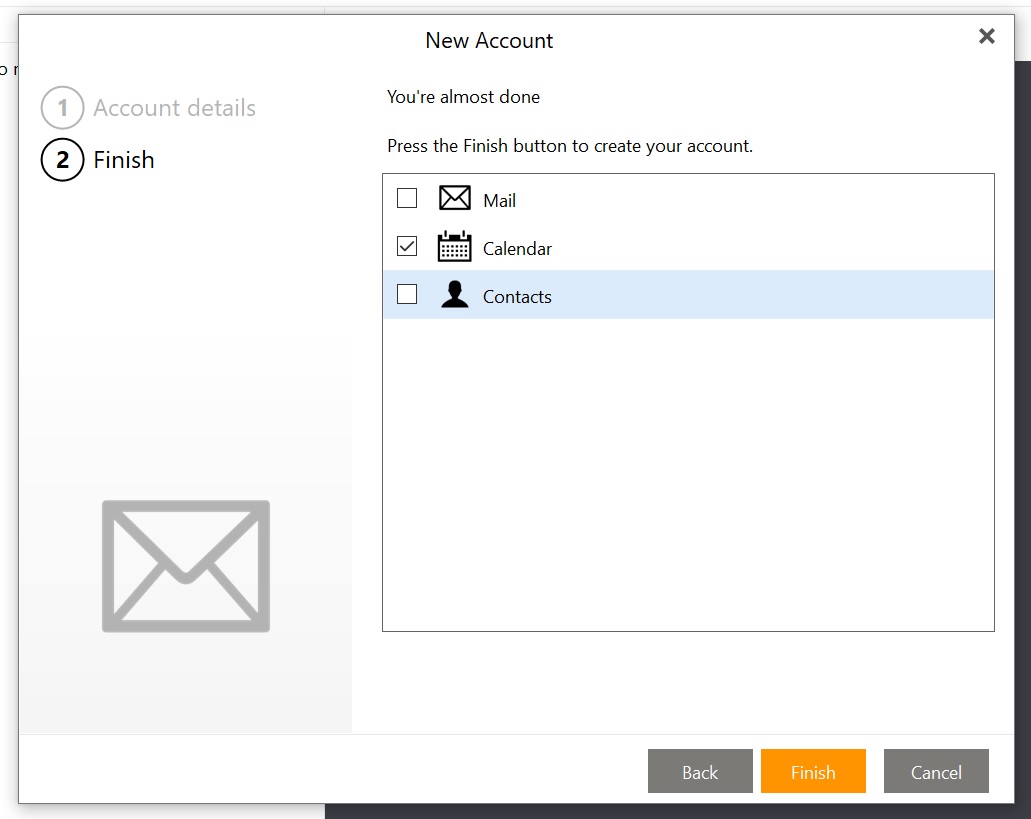Viewport: 1031px width, 819px height.
Task: Select the Finish step label in sidebar
Action: [x=124, y=160]
